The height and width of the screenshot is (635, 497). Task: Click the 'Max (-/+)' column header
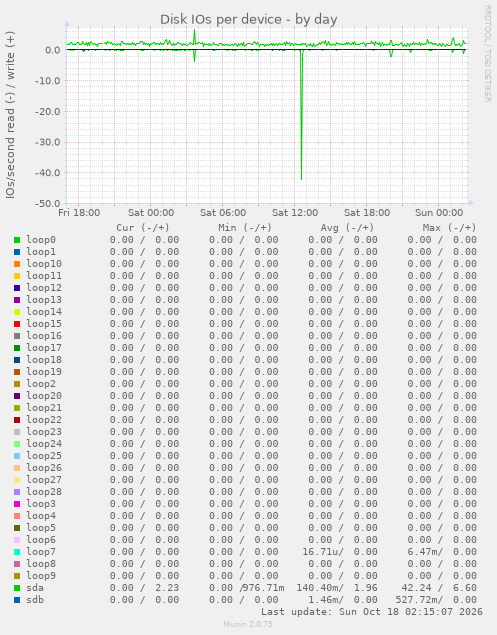tap(449, 228)
